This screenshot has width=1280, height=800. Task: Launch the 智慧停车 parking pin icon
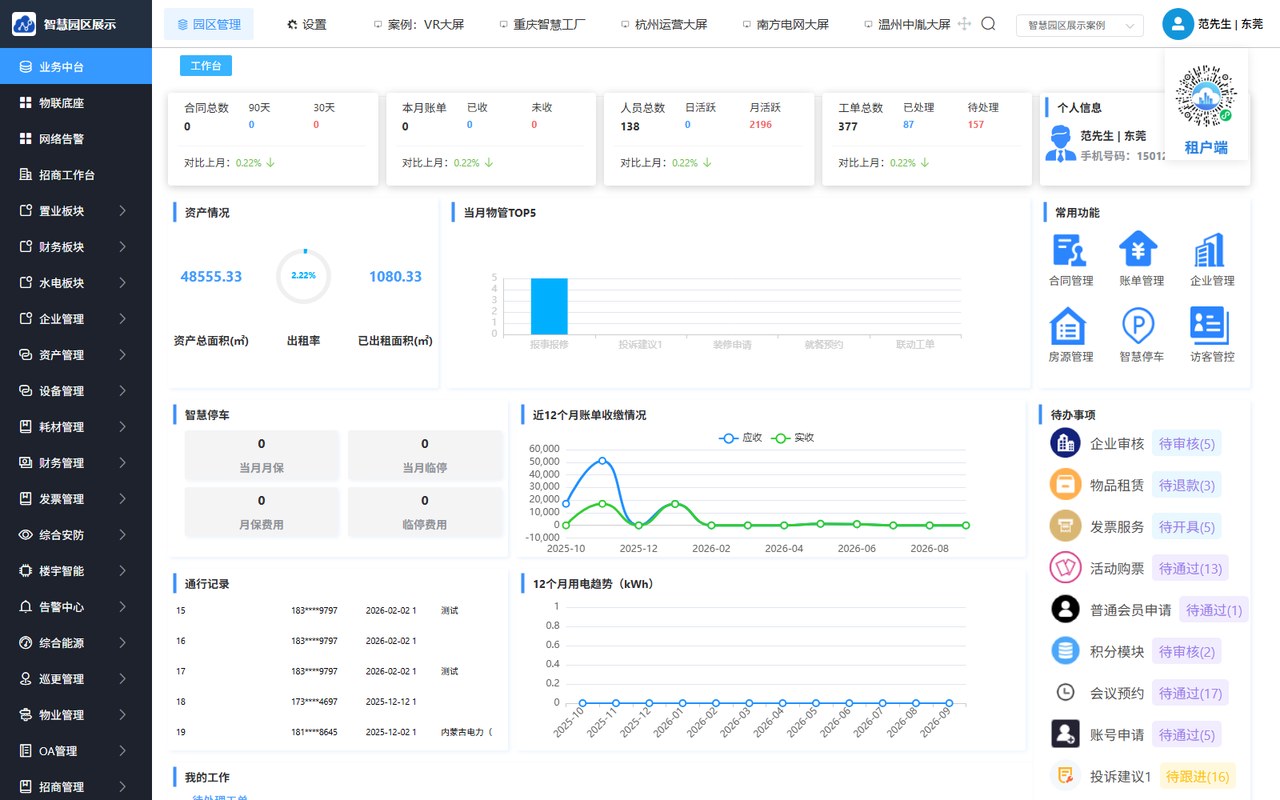point(1138,326)
